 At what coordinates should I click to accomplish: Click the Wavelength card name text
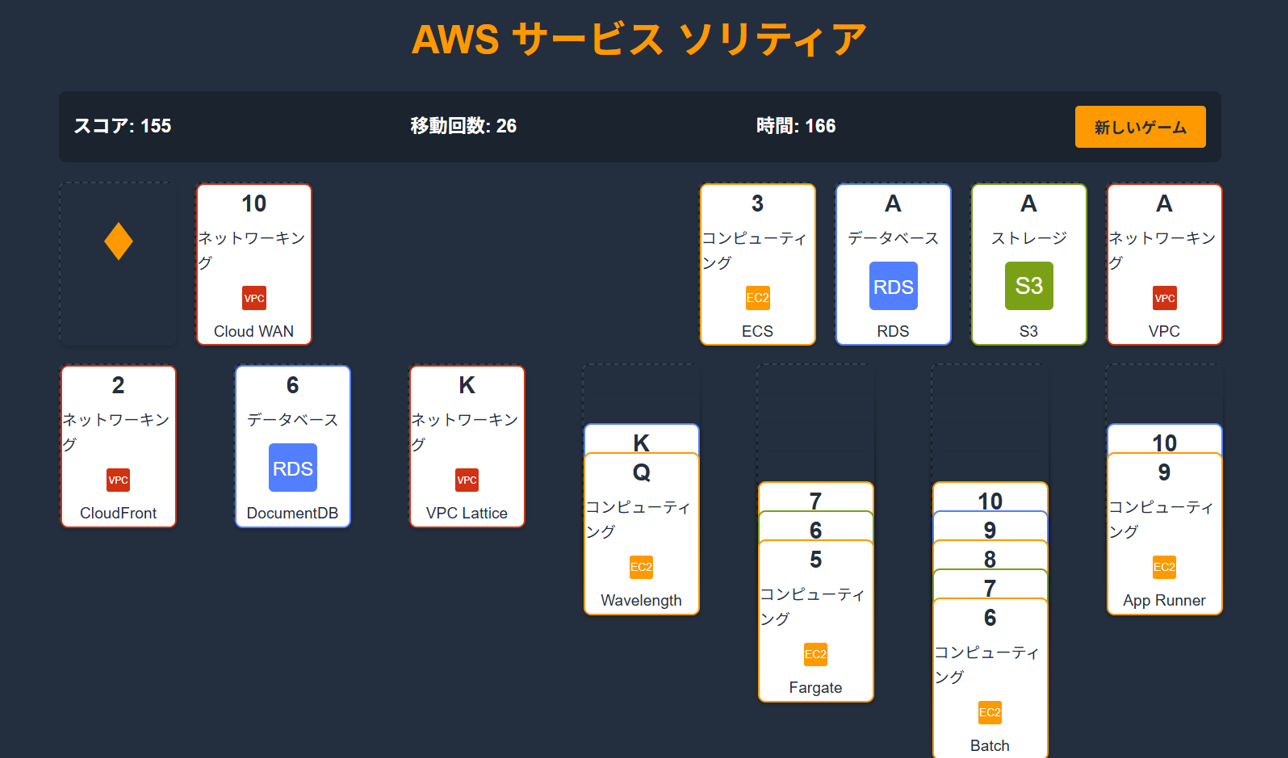click(x=641, y=600)
